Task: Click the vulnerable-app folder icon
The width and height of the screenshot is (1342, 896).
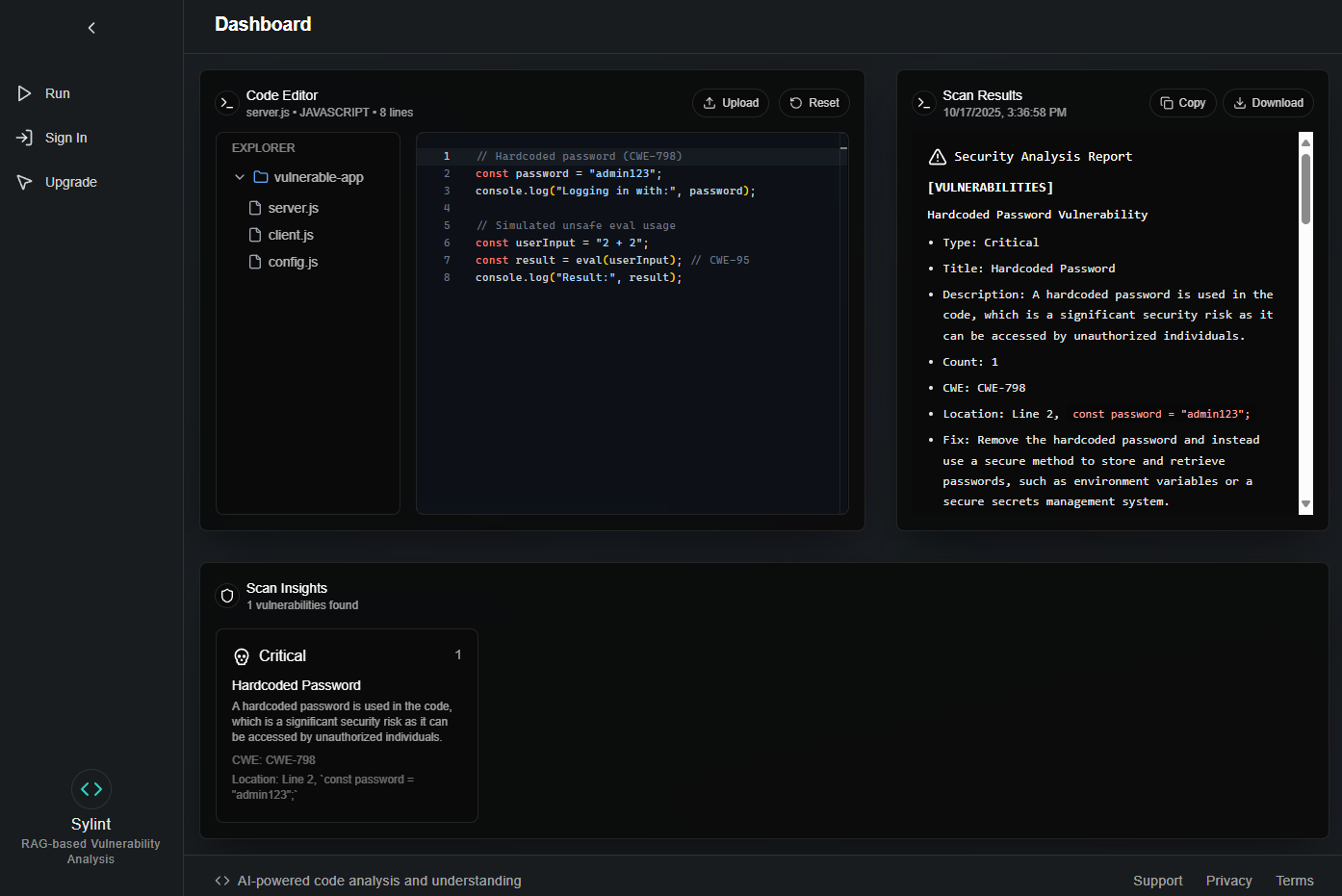Action: 261,177
